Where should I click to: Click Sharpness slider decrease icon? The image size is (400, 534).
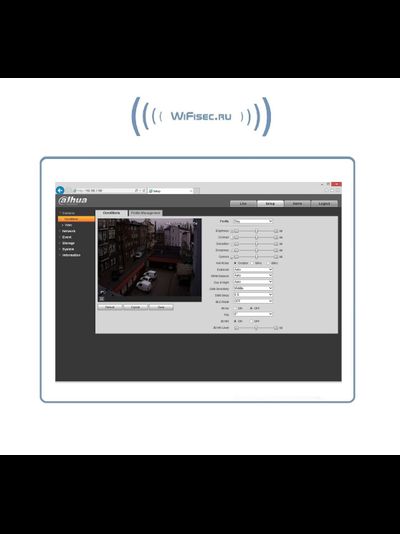236,250
